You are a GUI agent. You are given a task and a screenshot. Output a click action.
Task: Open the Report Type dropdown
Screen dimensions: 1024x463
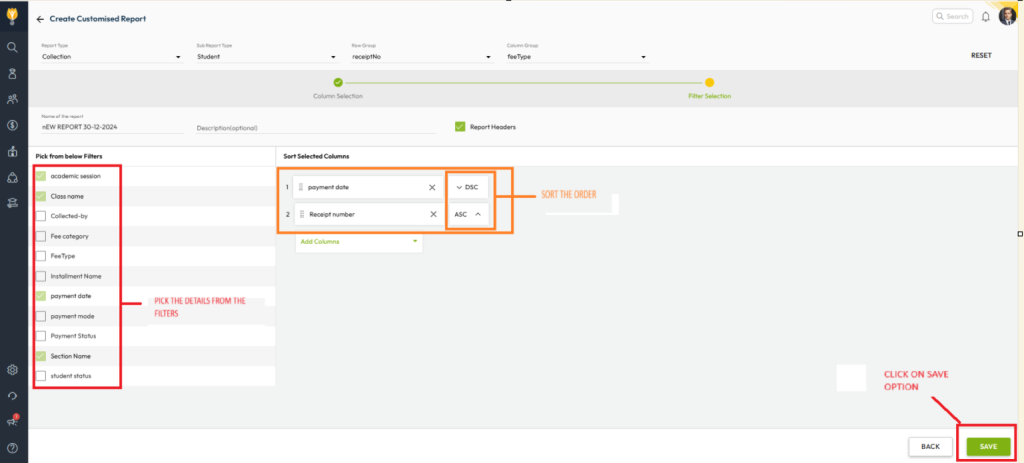pyautogui.click(x=110, y=57)
